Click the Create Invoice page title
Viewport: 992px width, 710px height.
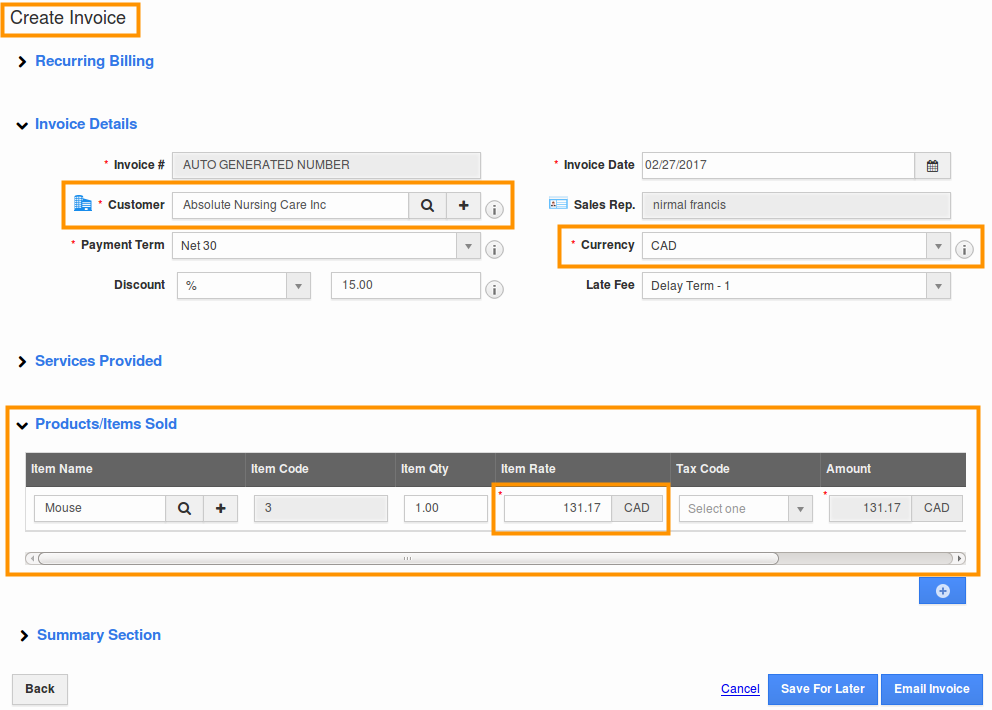(68, 18)
